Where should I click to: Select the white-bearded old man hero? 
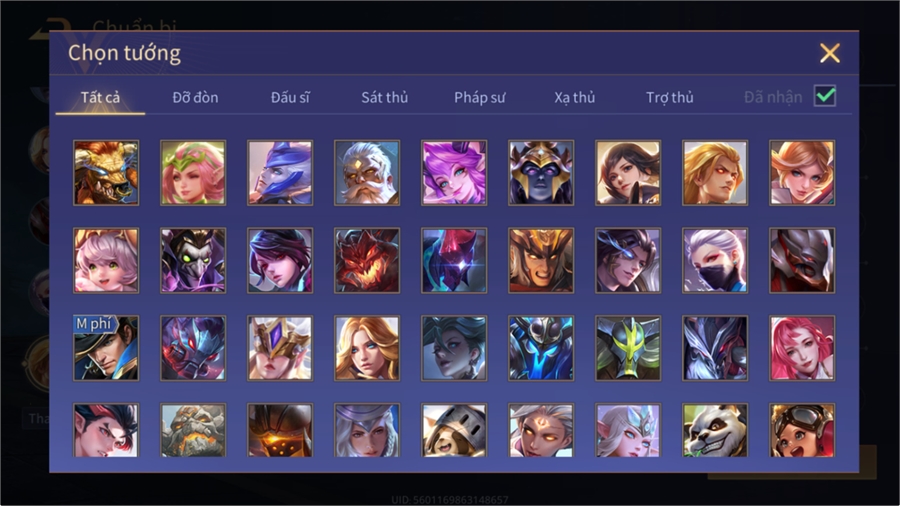click(x=367, y=173)
